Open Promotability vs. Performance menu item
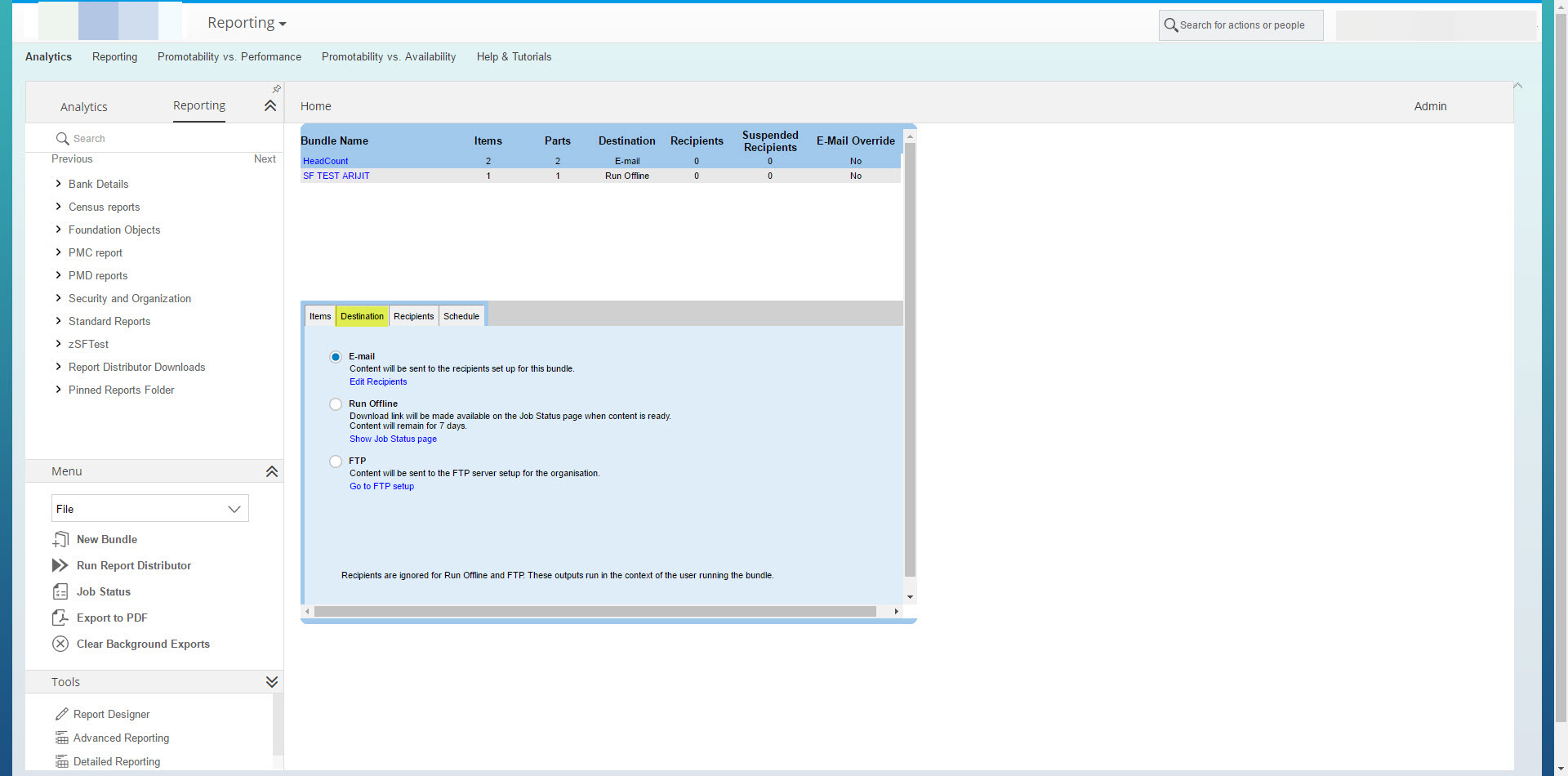Screen dimensions: 1568x776 [x=229, y=56]
